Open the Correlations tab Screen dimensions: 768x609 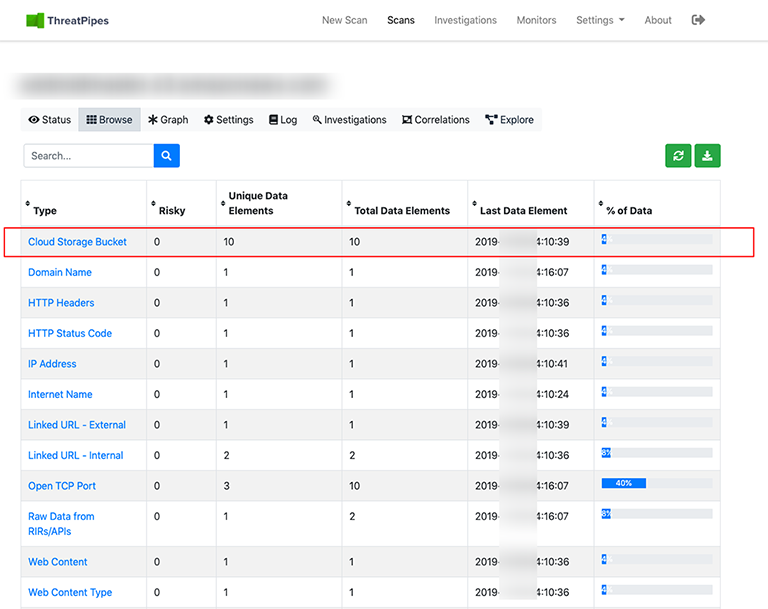point(435,120)
